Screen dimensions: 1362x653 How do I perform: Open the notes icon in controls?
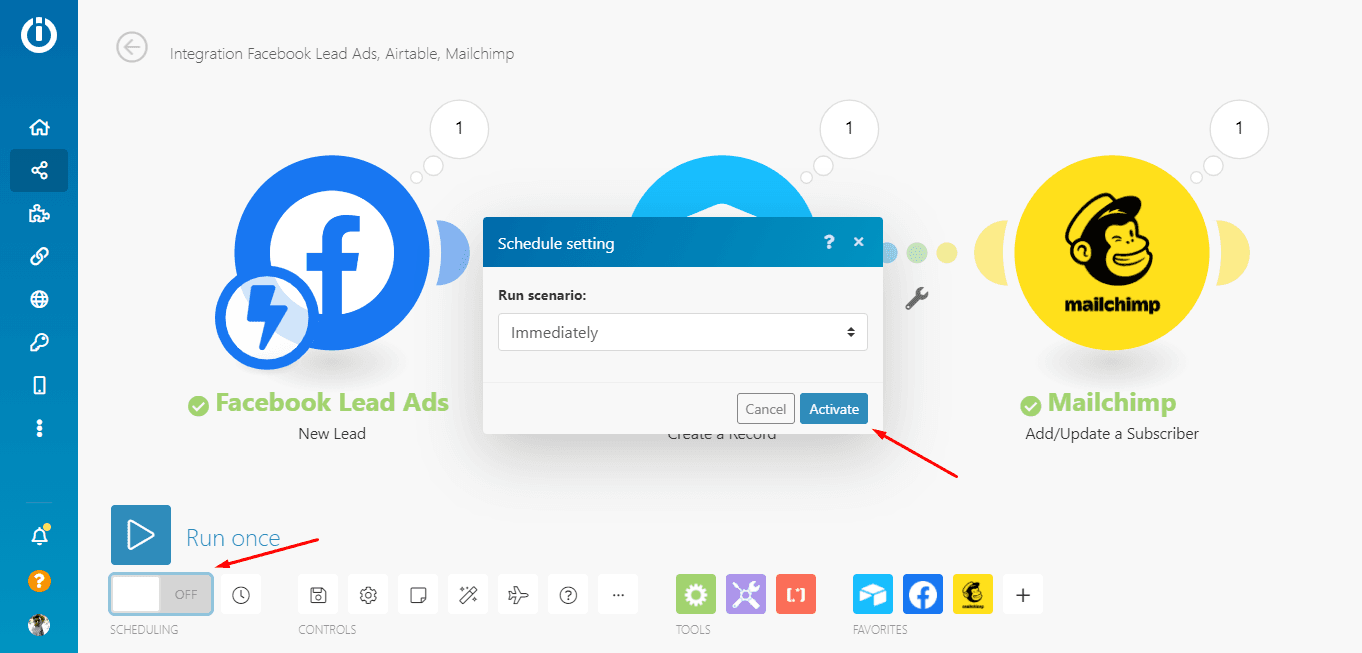(418, 595)
